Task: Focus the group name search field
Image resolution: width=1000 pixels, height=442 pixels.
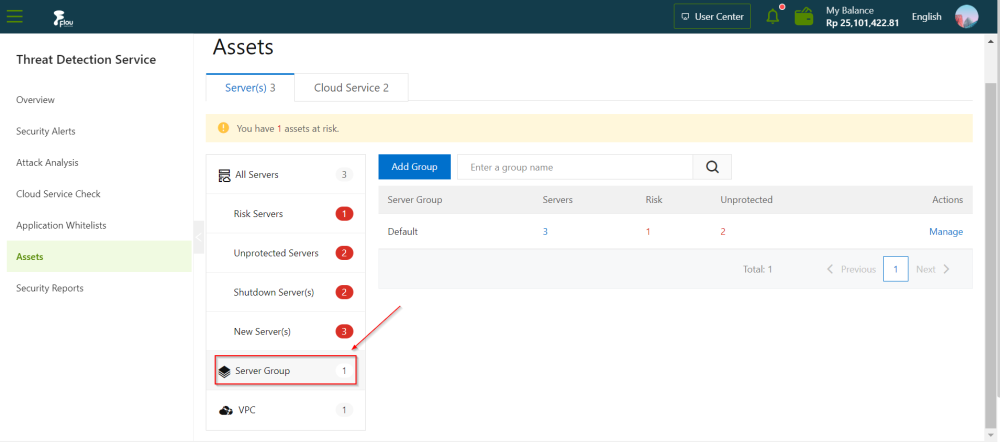Action: [575, 167]
